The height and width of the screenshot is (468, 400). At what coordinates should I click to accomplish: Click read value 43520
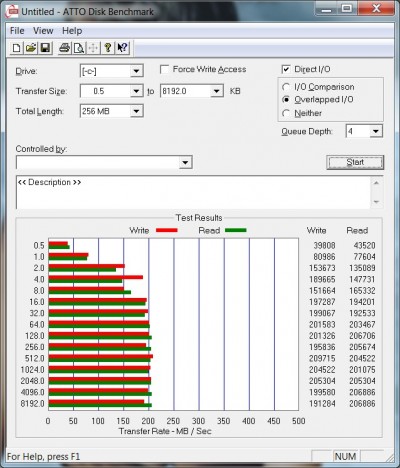coord(364,245)
